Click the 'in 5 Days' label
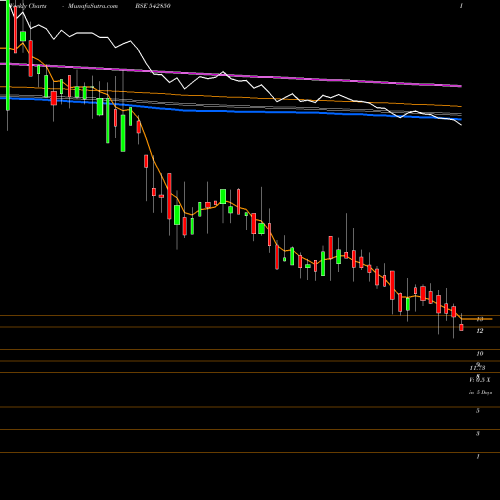 point(480,393)
